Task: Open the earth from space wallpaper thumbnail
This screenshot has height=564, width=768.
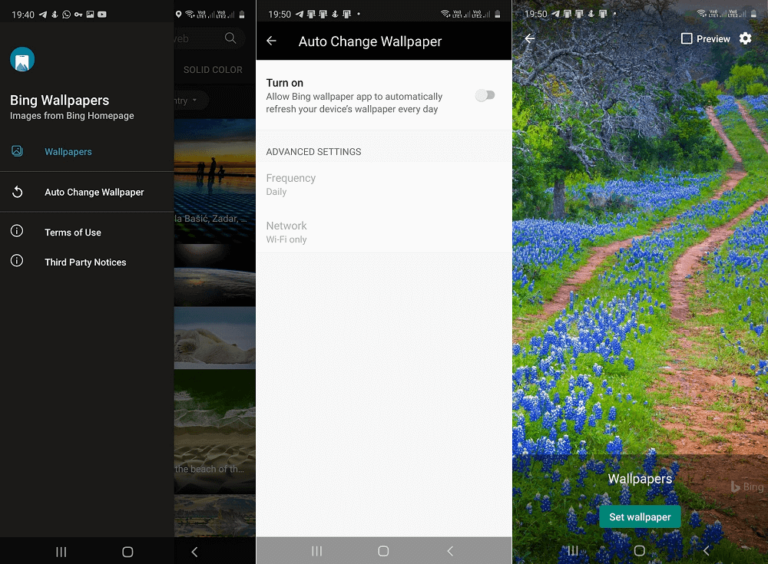Action: (215, 276)
